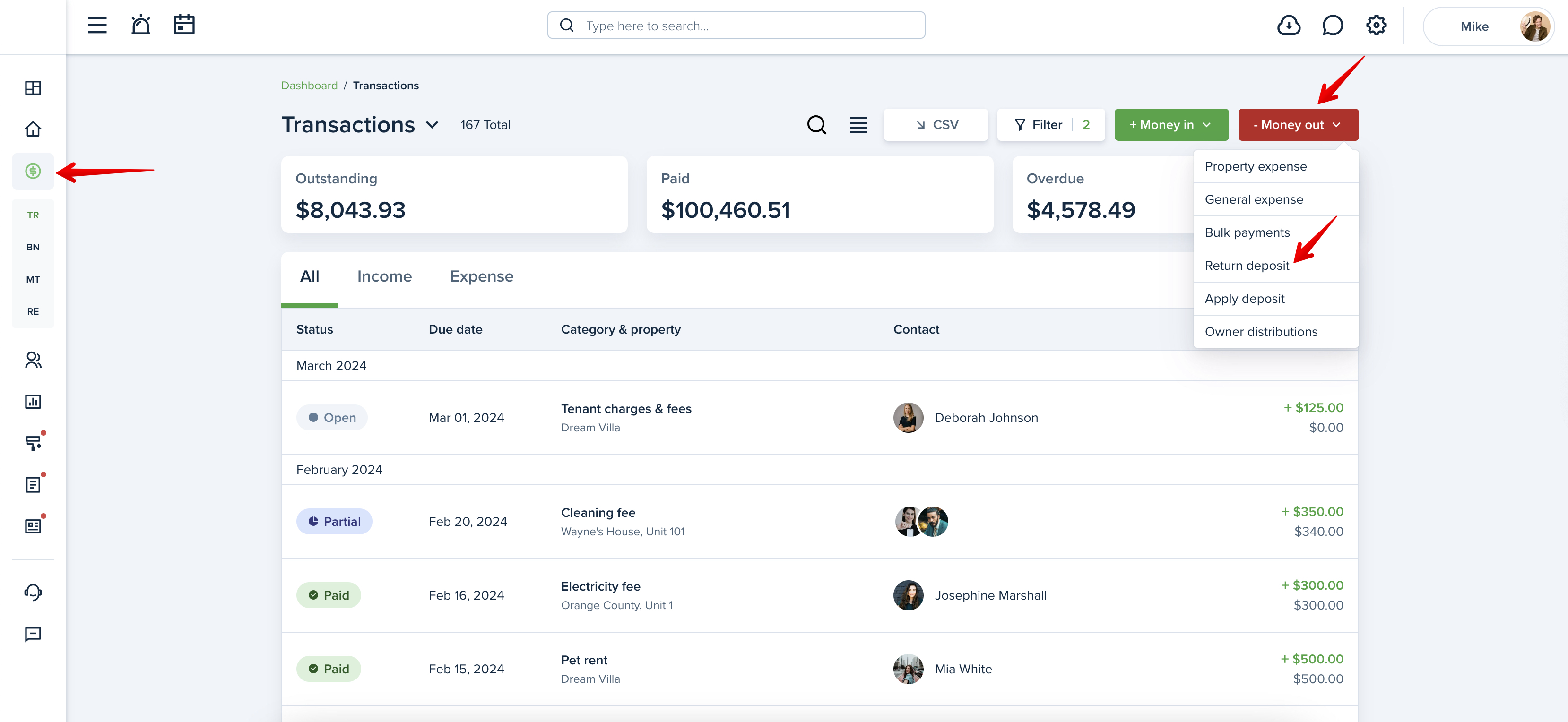Screen dimensions: 1568x722
Task: Export transactions as CSV
Action: pyautogui.click(x=936, y=125)
